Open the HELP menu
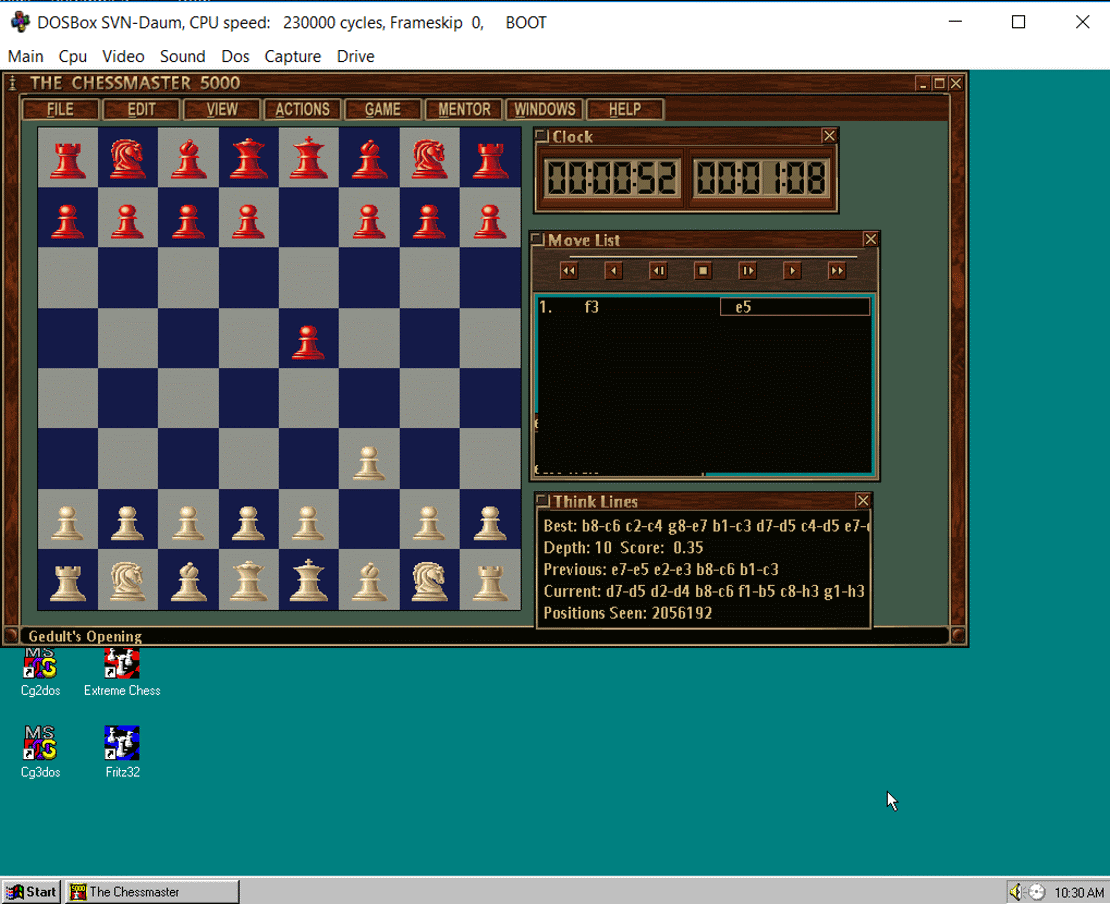The width and height of the screenshot is (1110, 904). pos(625,110)
